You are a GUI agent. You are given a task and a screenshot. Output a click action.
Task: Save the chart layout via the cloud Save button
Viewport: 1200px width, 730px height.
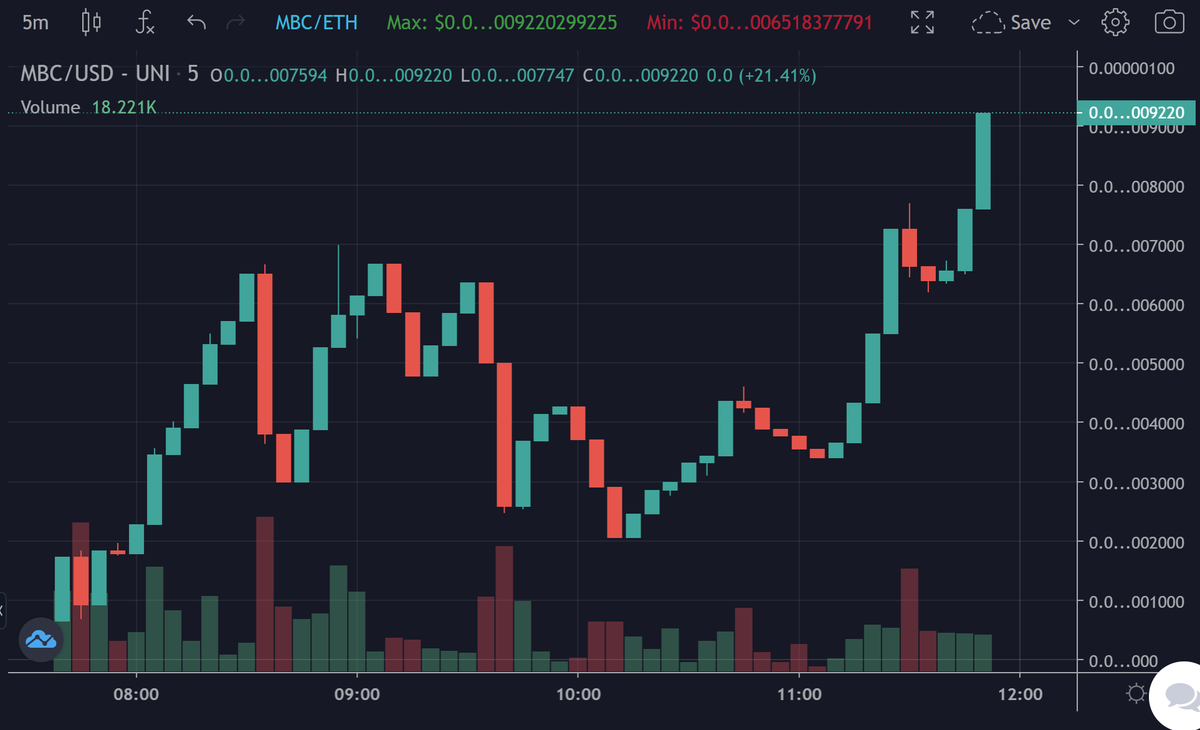click(x=1011, y=22)
